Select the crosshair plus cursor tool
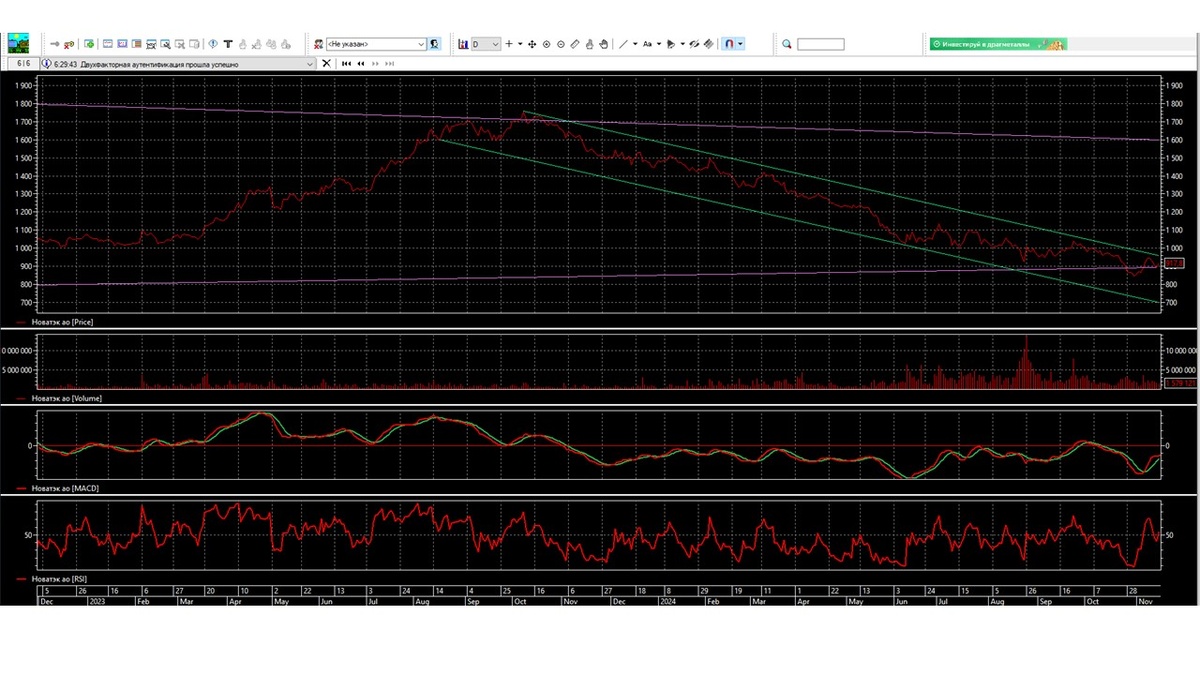 pos(509,44)
